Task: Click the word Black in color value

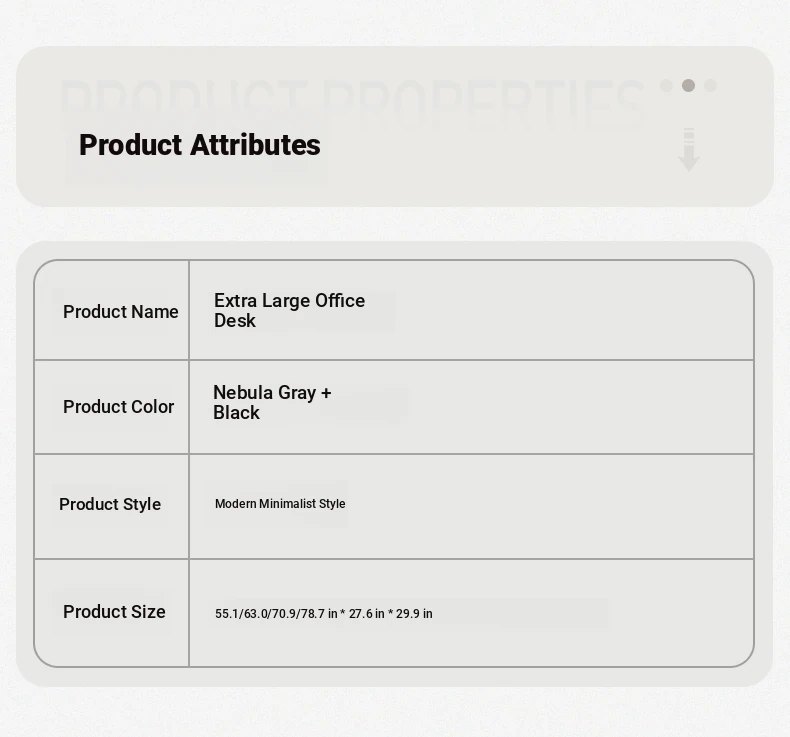Action: coord(236,413)
